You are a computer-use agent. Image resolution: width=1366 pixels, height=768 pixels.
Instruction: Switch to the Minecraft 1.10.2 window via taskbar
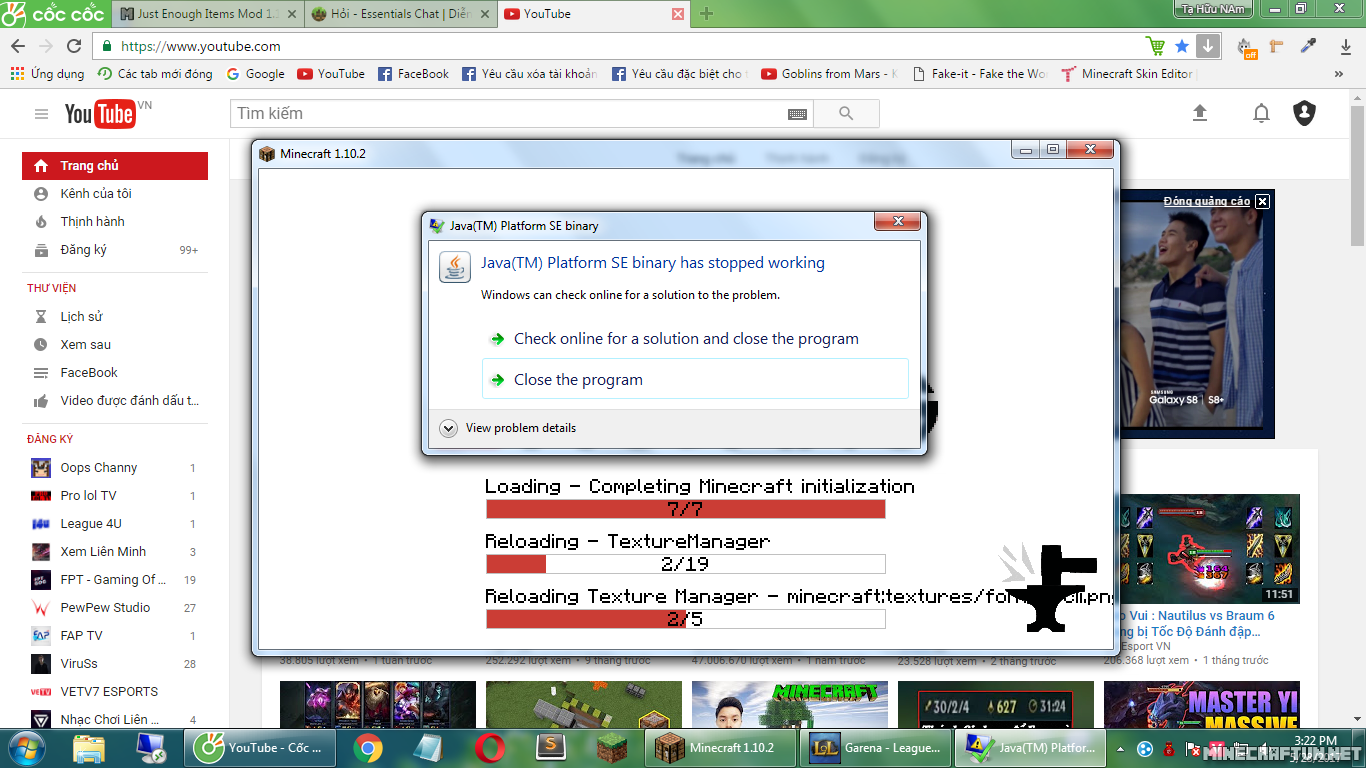coord(720,747)
